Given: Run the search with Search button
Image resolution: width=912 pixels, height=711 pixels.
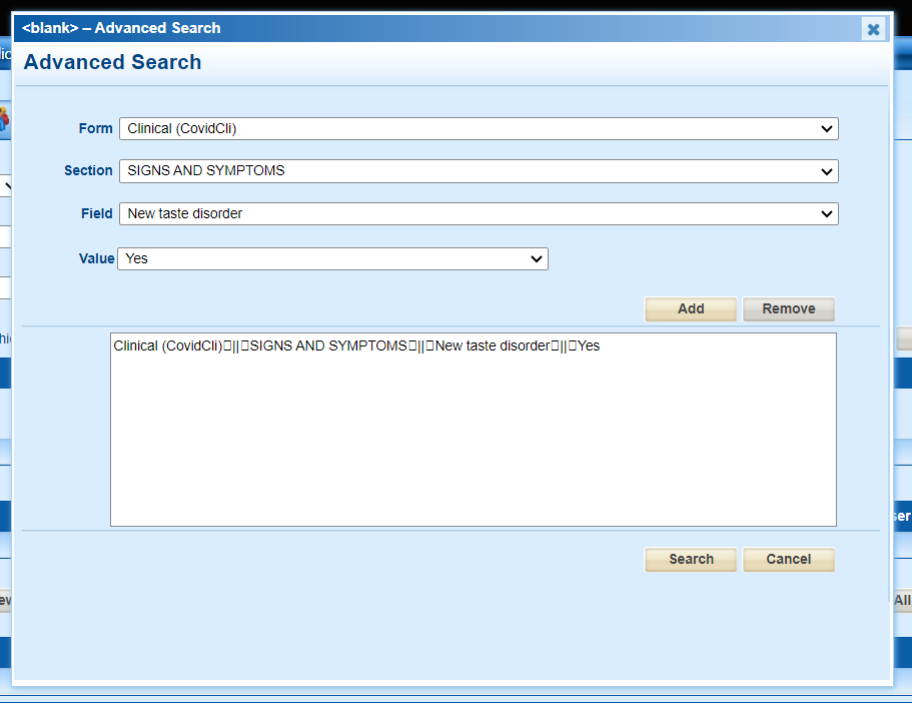Looking at the screenshot, I should point(690,560).
